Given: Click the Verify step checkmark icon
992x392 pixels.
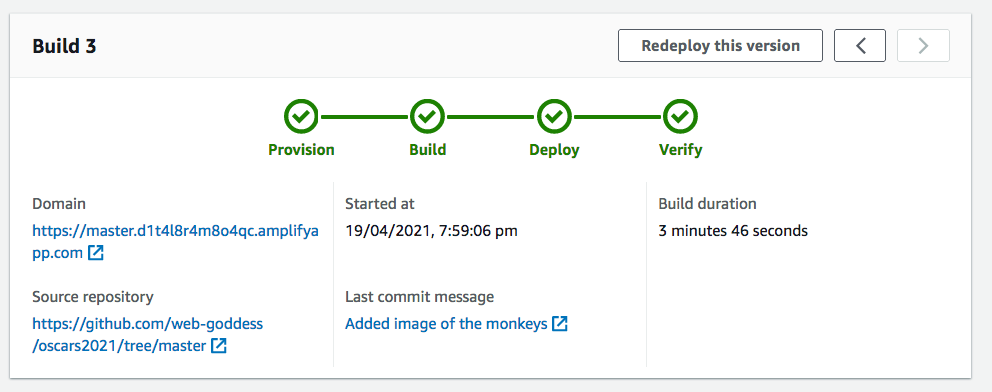Looking at the screenshot, I should tap(680, 117).
